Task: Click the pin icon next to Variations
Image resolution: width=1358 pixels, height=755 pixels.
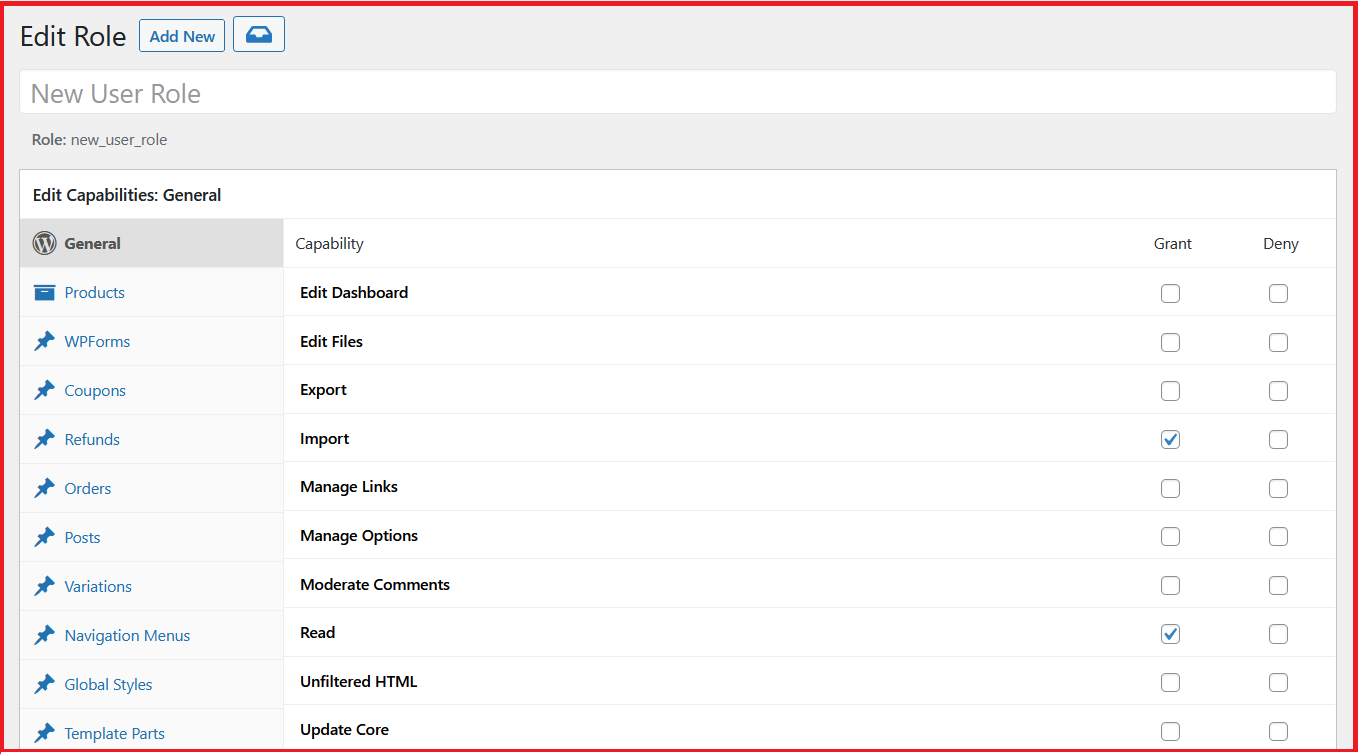Action: 44,586
